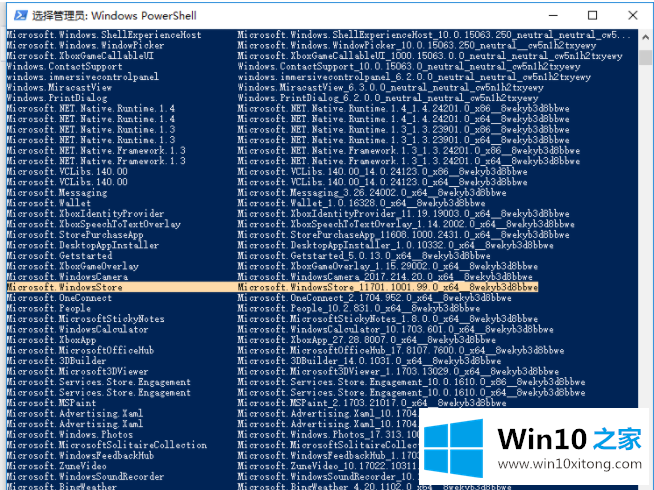The width and height of the screenshot is (654, 490).
Task: Click short name Windows.PrintDialog
Action: 57,98
